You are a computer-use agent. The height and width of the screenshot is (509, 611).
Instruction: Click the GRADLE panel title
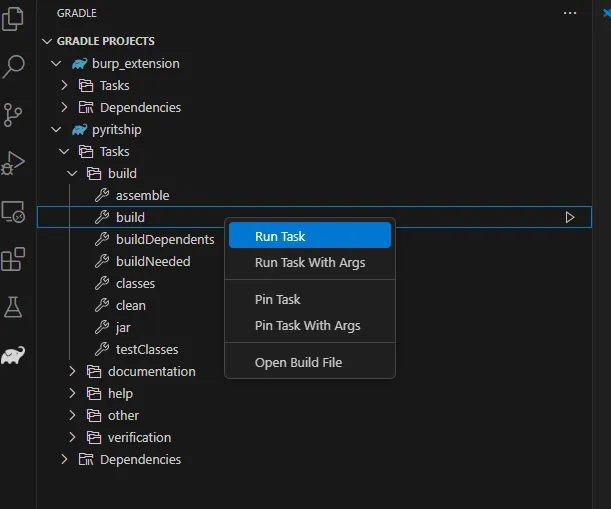click(77, 13)
